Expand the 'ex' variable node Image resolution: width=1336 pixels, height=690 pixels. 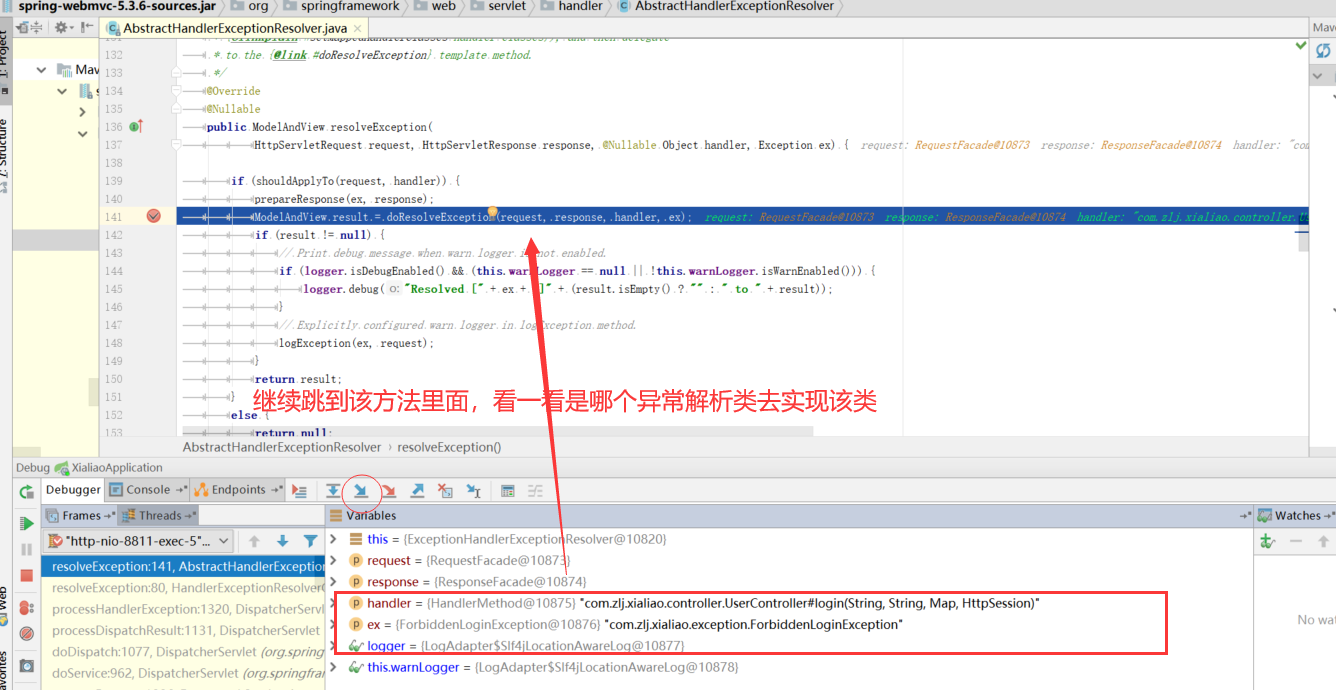click(334, 624)
